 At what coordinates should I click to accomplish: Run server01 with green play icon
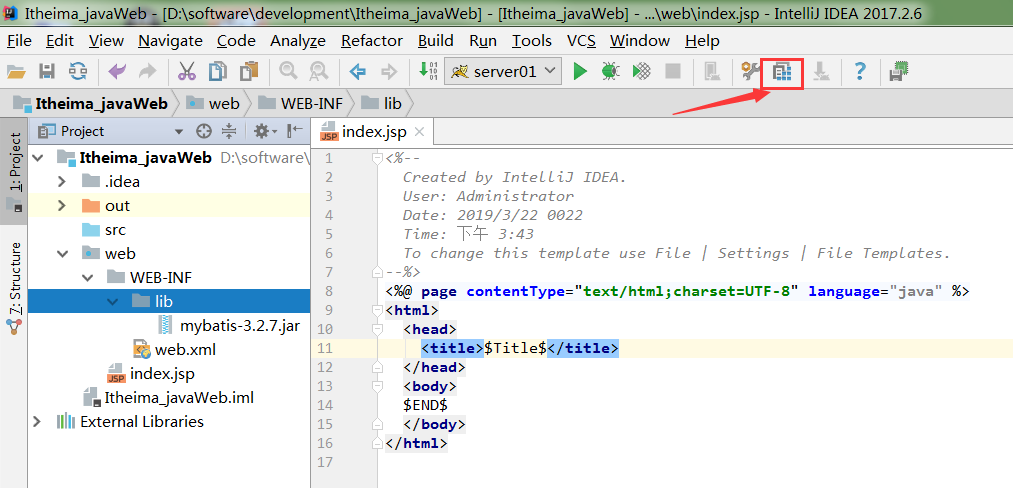[x=580, y=71]
